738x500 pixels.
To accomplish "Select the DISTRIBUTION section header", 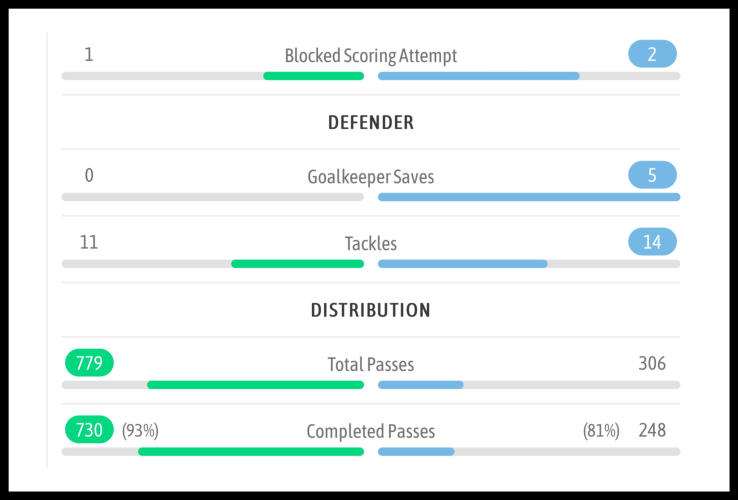I will 371,310.
